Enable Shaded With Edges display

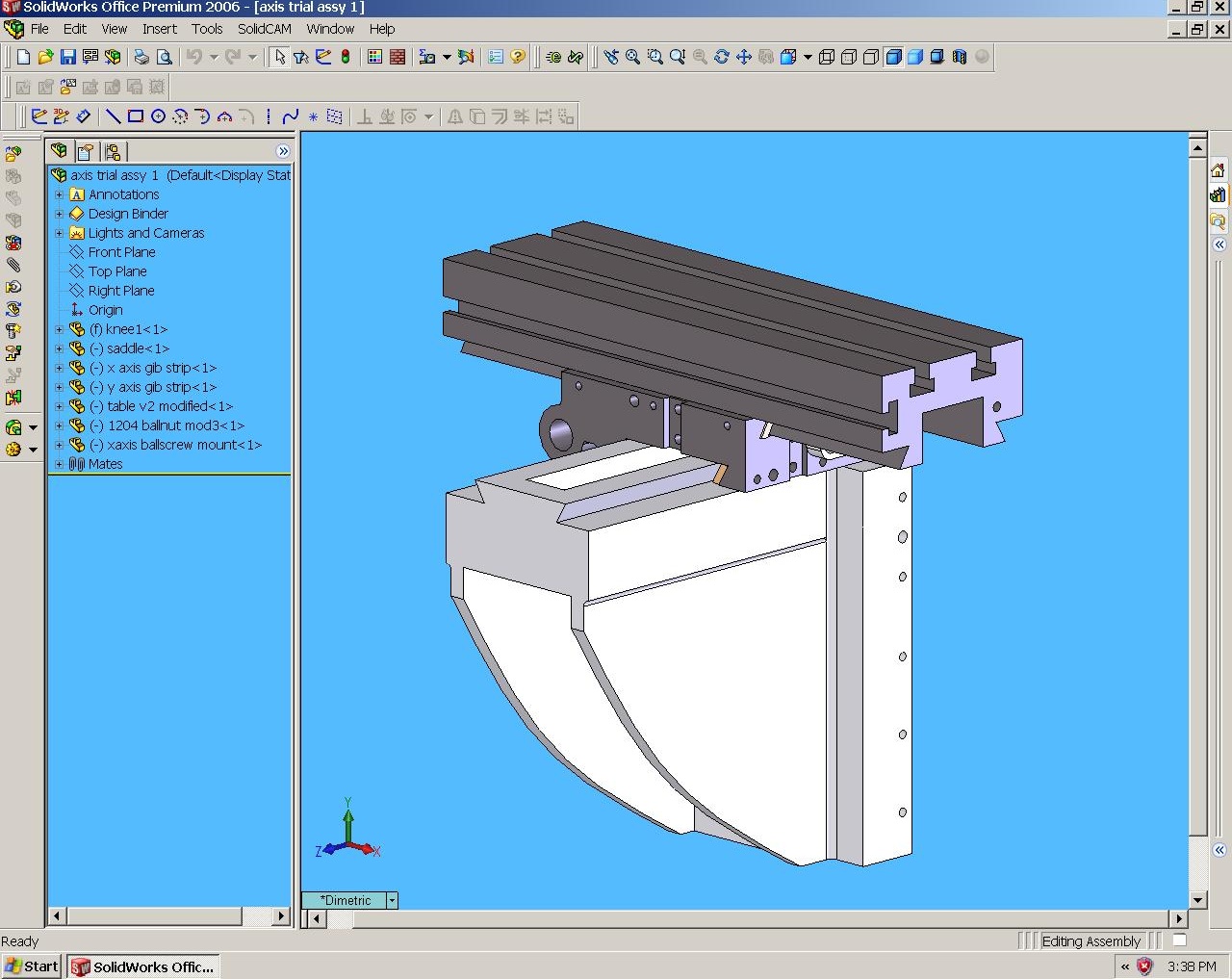tap(893, 58)
